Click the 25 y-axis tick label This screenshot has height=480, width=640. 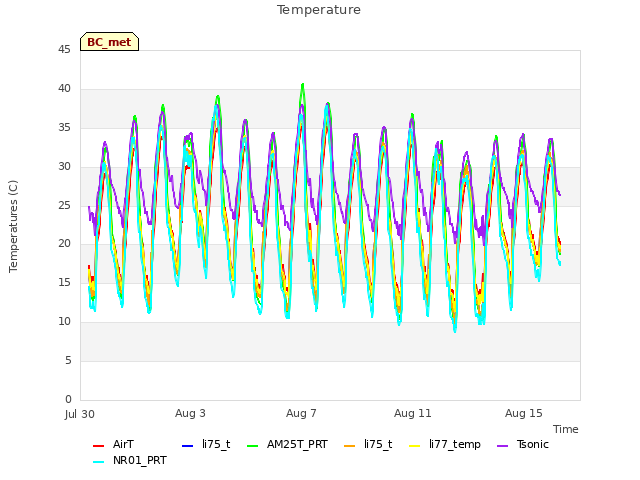click(64, 205)
